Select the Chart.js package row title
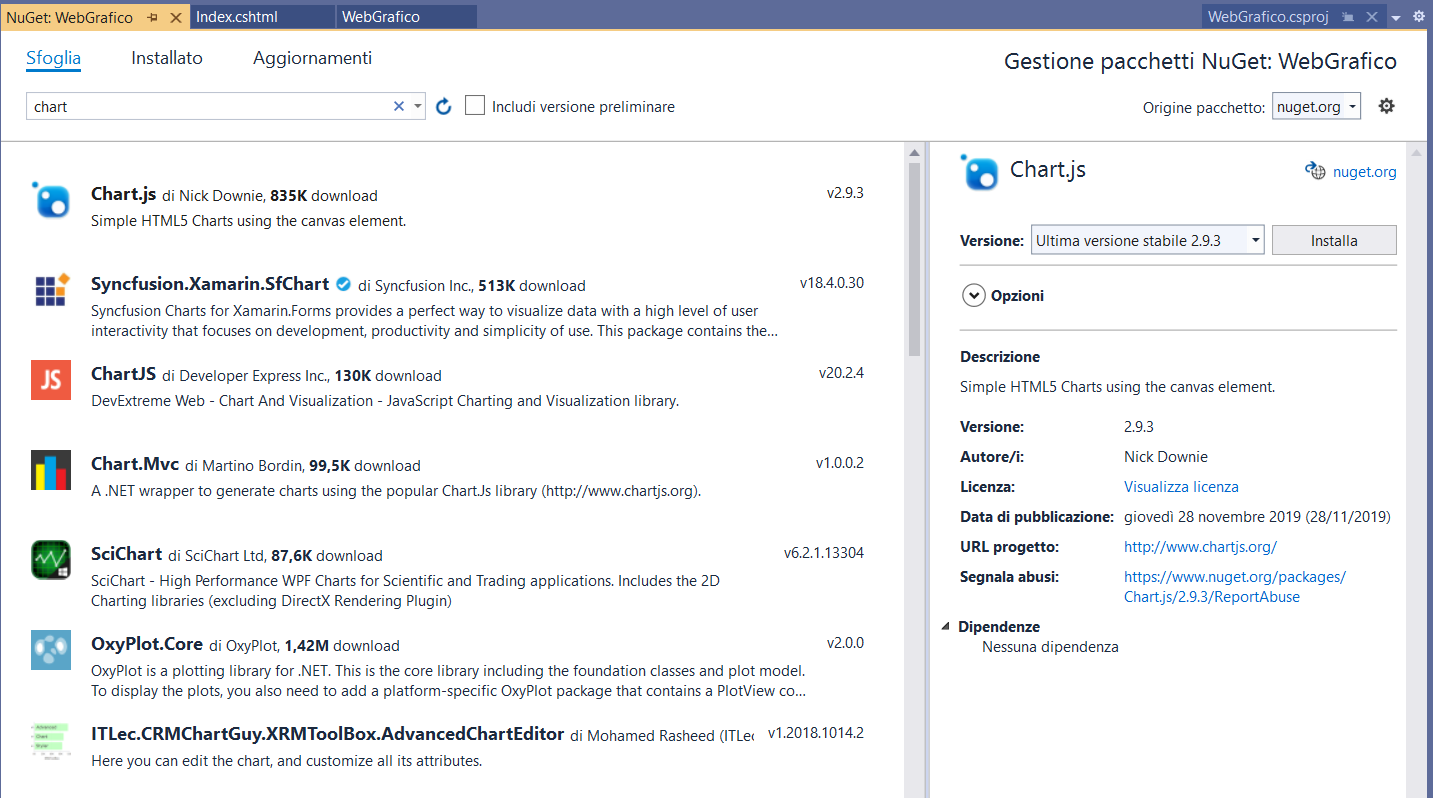Image resolution: width=1433 pixels, height=798 pixels. 123,194
